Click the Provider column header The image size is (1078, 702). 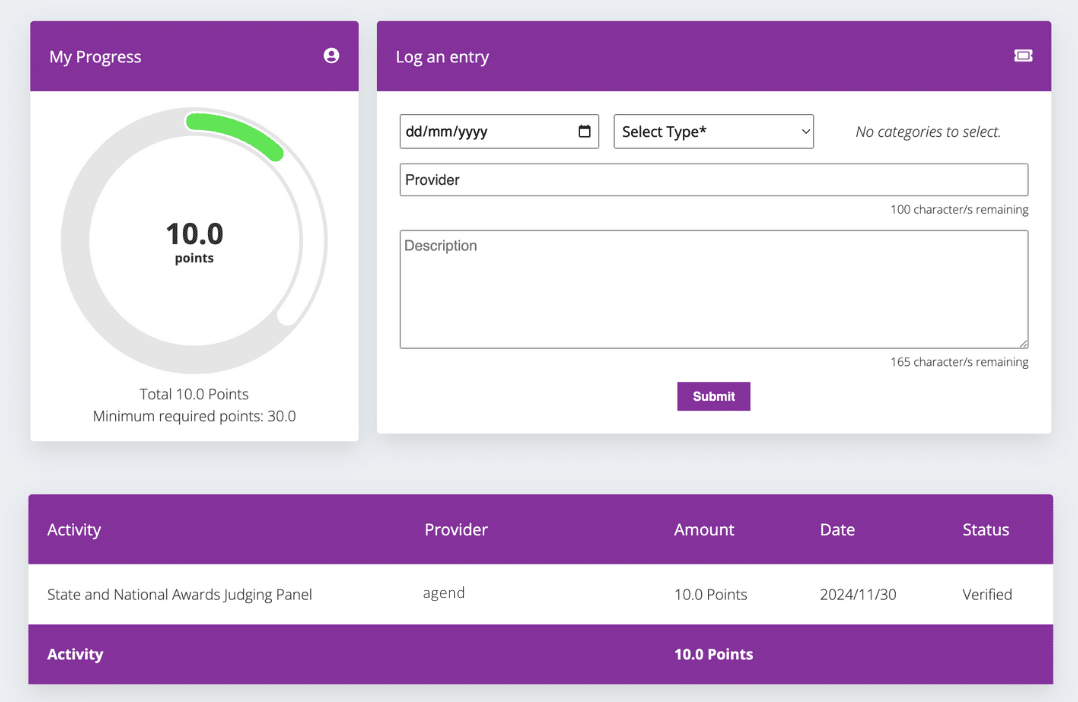(x=456, y=530)
